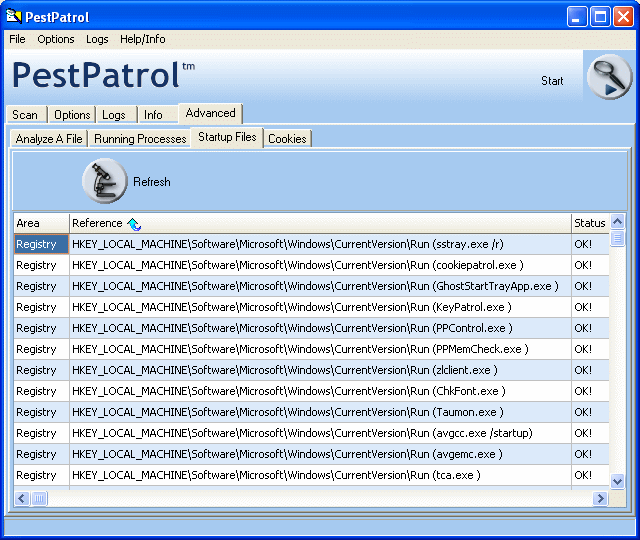Maximize the PestPatrol window

pos(600,17)
